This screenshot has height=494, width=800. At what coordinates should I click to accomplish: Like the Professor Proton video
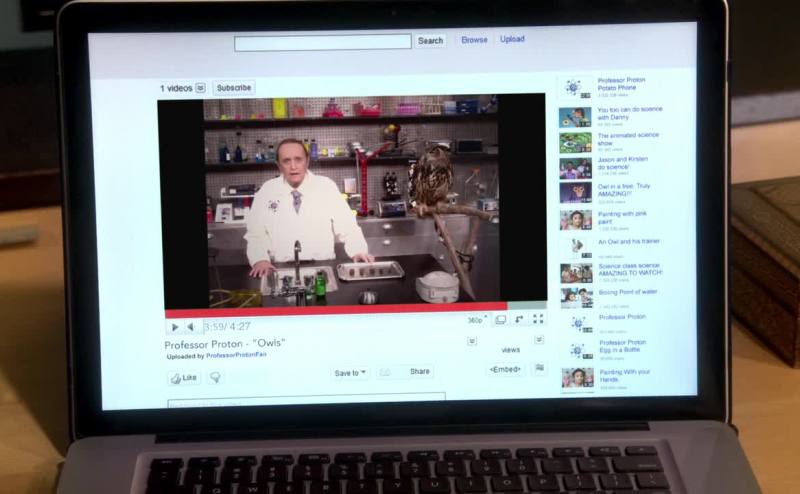(x=184, y=378)
